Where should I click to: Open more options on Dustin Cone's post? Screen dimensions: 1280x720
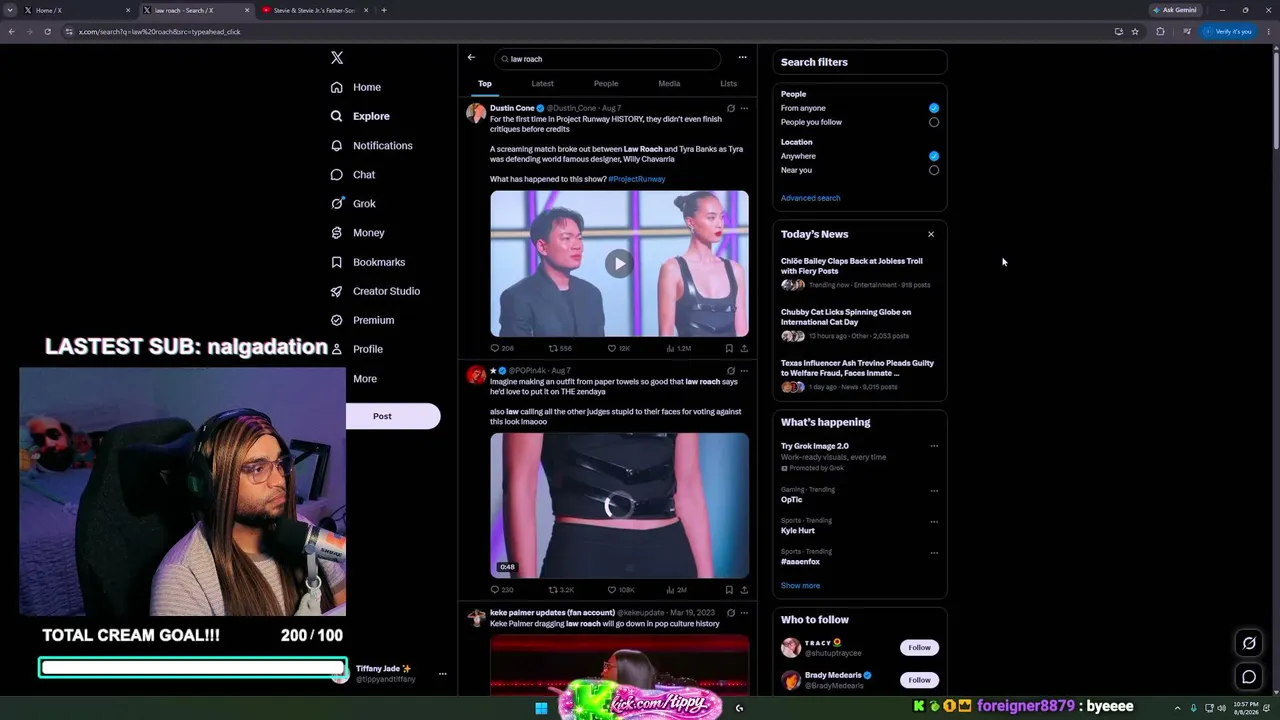pyautogui.click(x=744, y=108)
